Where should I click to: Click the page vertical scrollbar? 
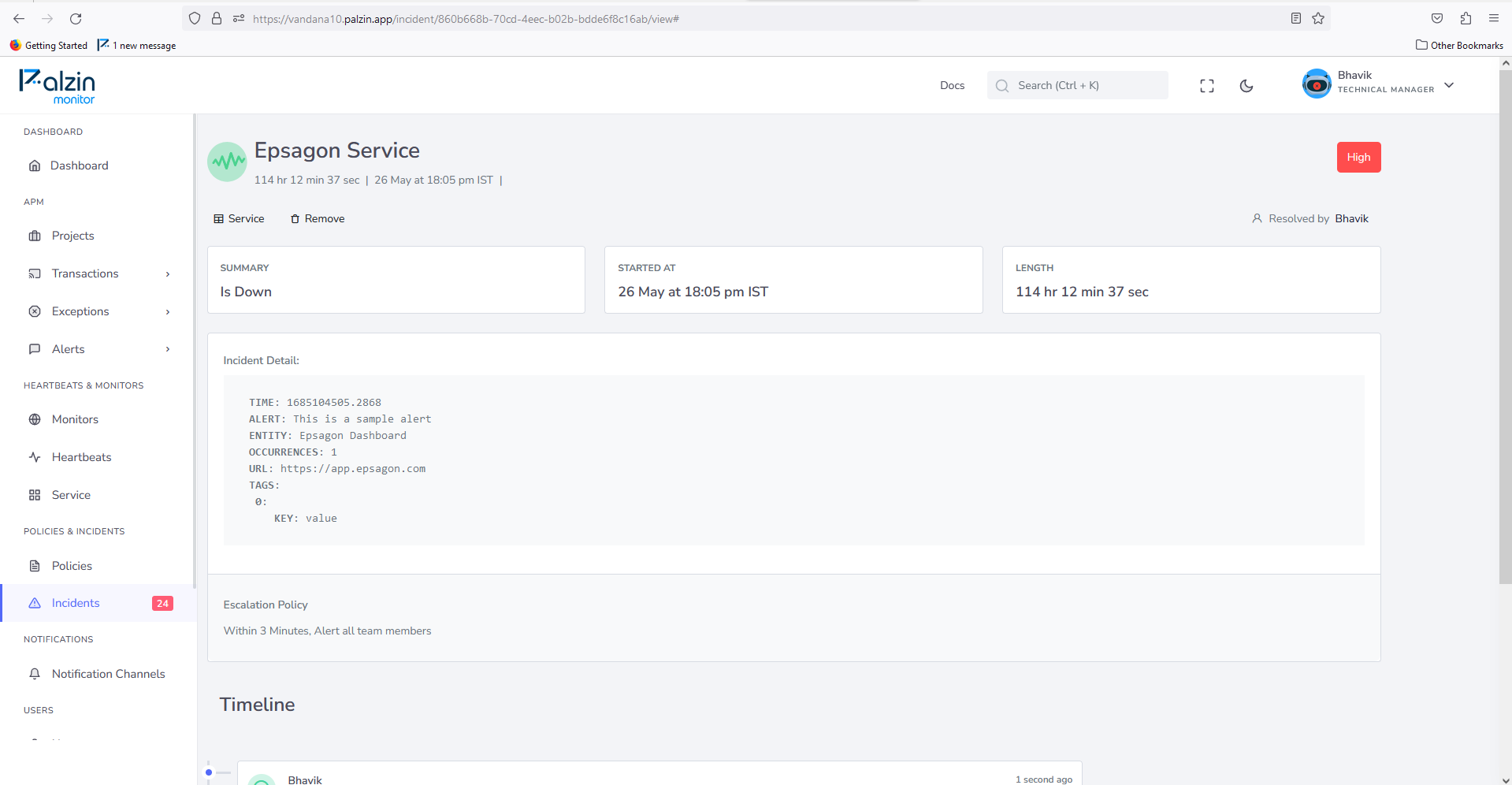click(1505, 327)
